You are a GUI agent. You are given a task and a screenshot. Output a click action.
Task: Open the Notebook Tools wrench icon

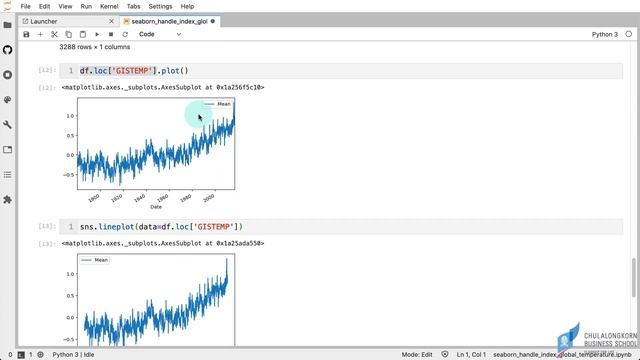[x=7, y=124]
